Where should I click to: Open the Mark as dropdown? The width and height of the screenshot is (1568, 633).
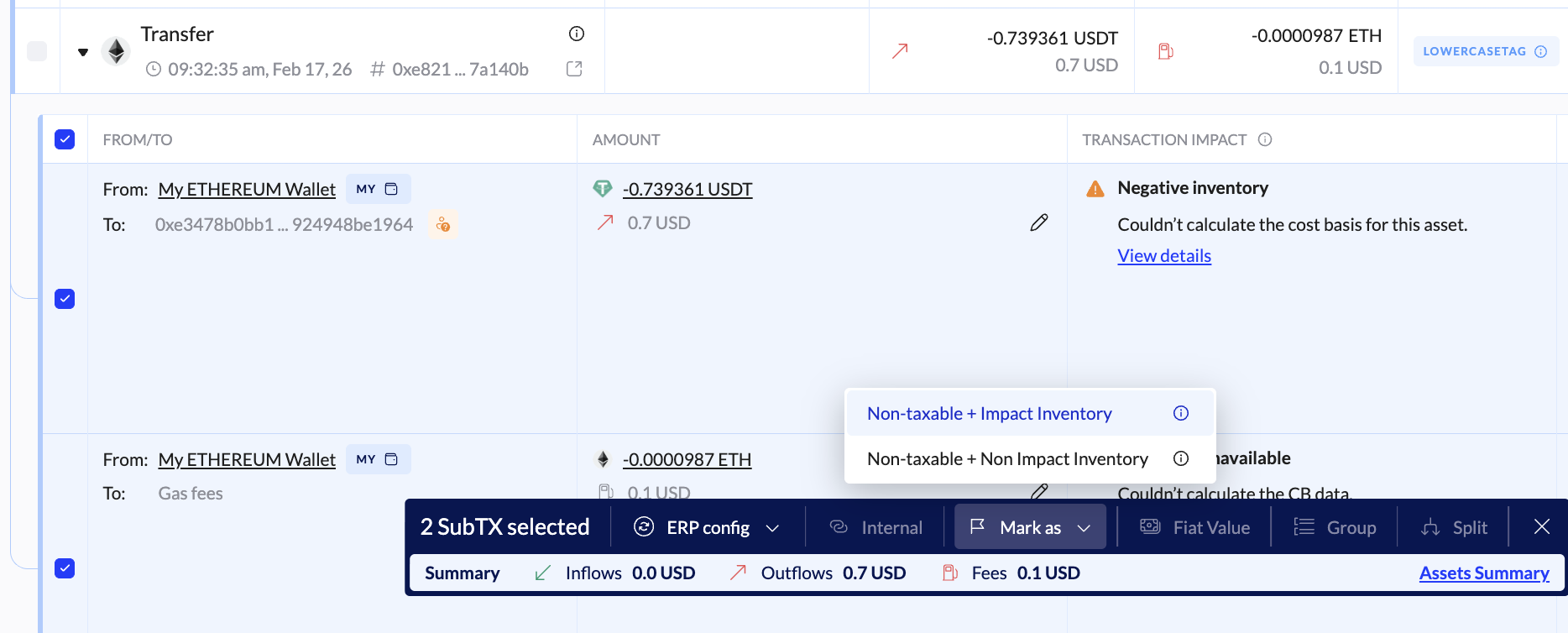(x=1030, y=527)
